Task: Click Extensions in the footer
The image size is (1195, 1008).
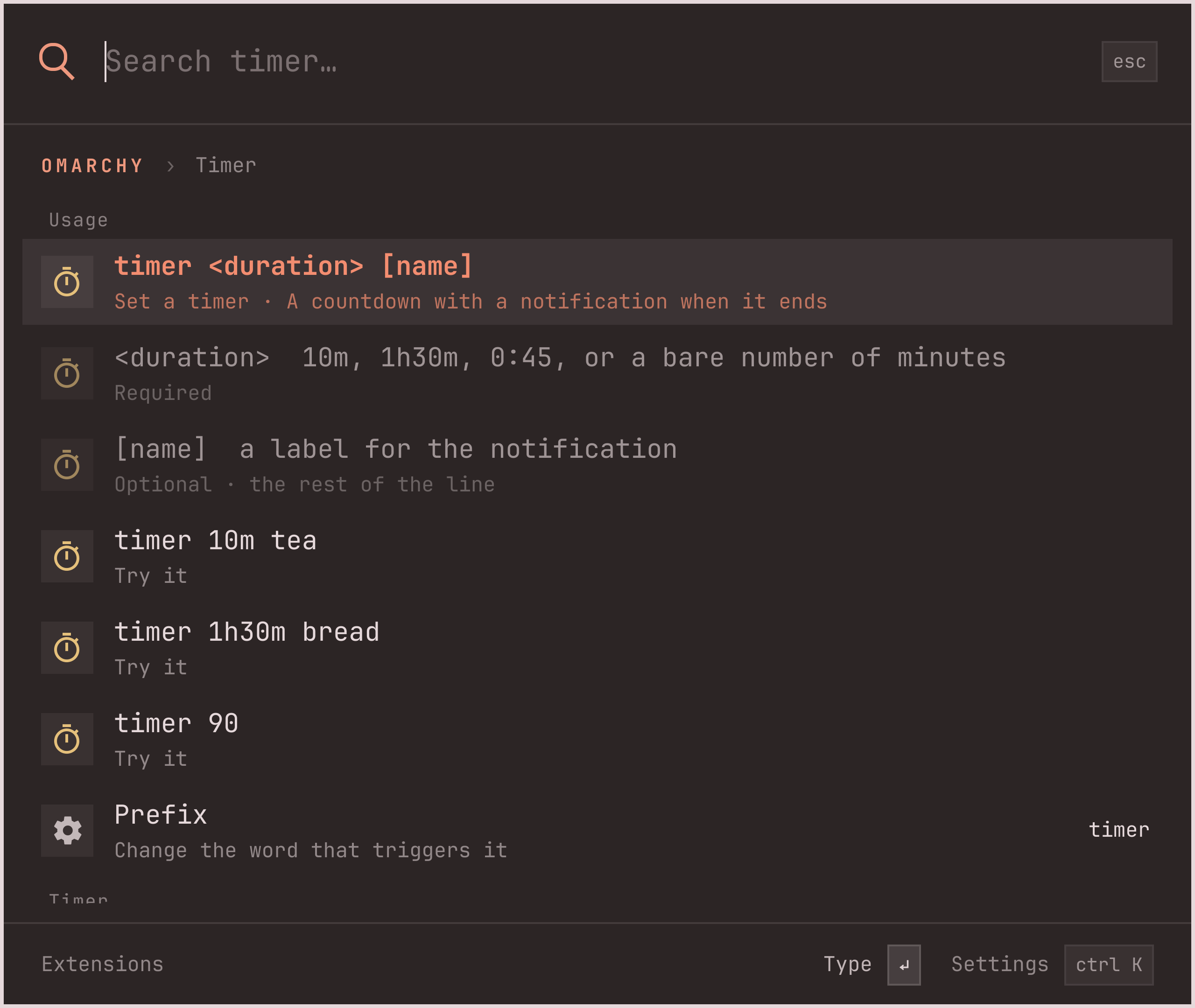Action: (102, 965)
